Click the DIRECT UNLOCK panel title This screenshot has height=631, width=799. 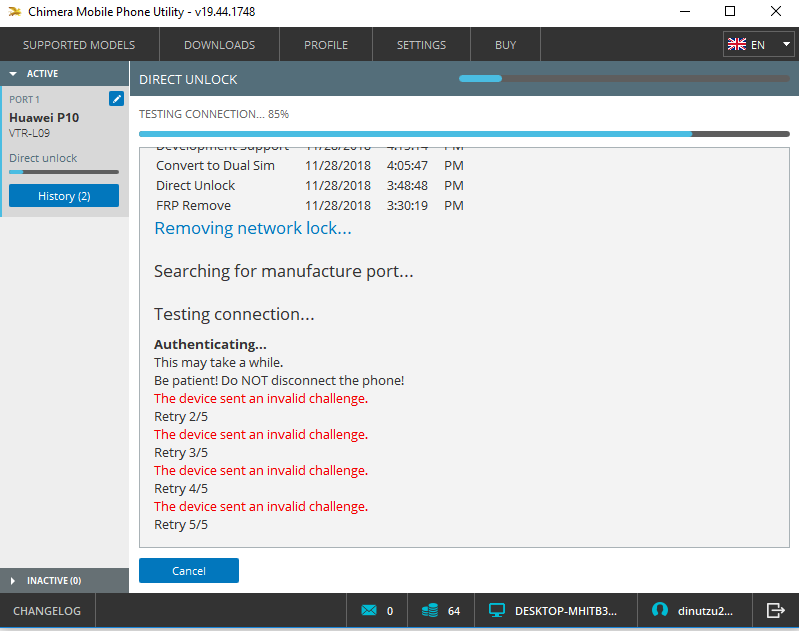tap(188, 80)
